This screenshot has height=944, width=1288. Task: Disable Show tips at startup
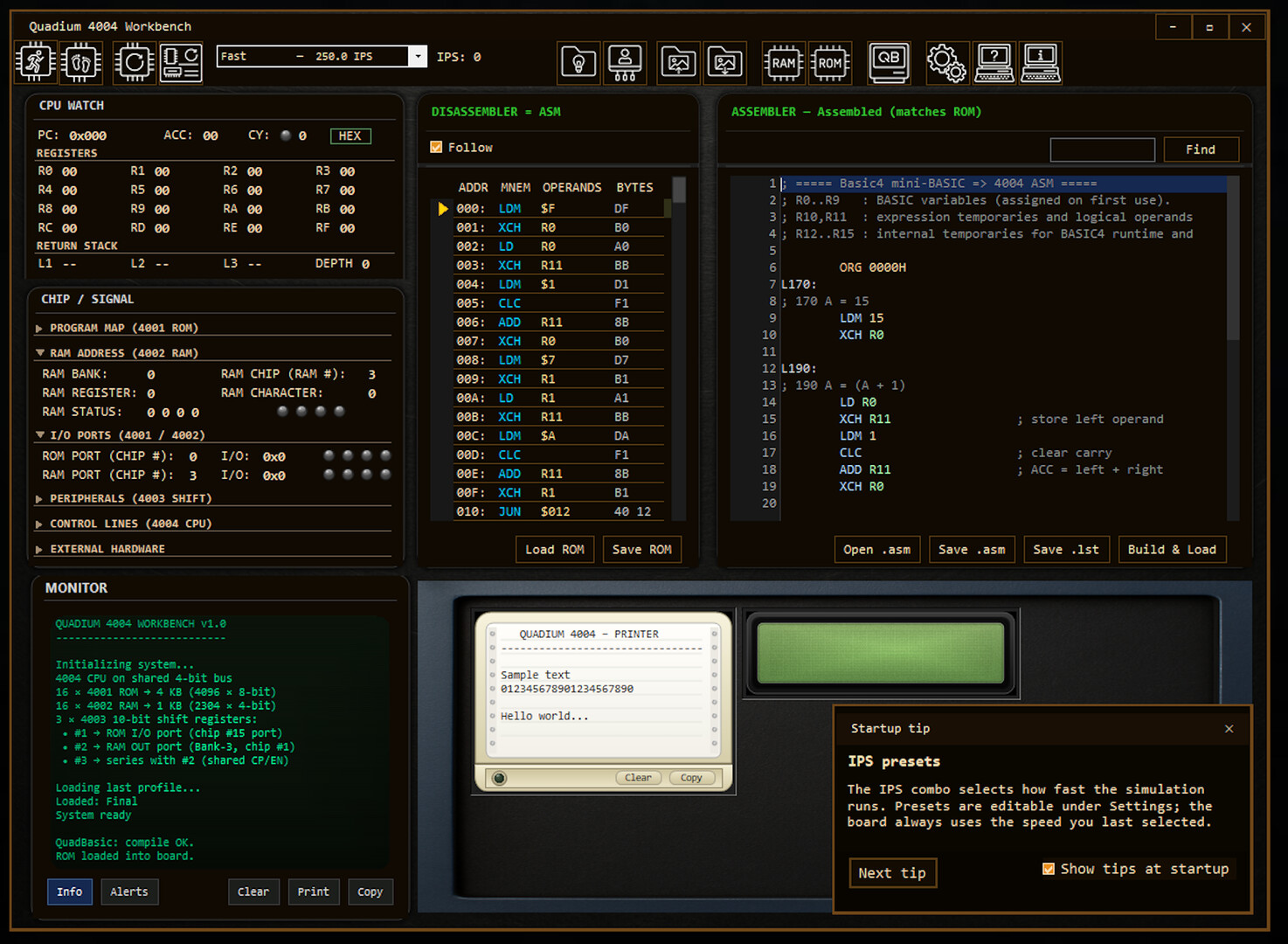pyautogui.click(x=1048, y=869)
